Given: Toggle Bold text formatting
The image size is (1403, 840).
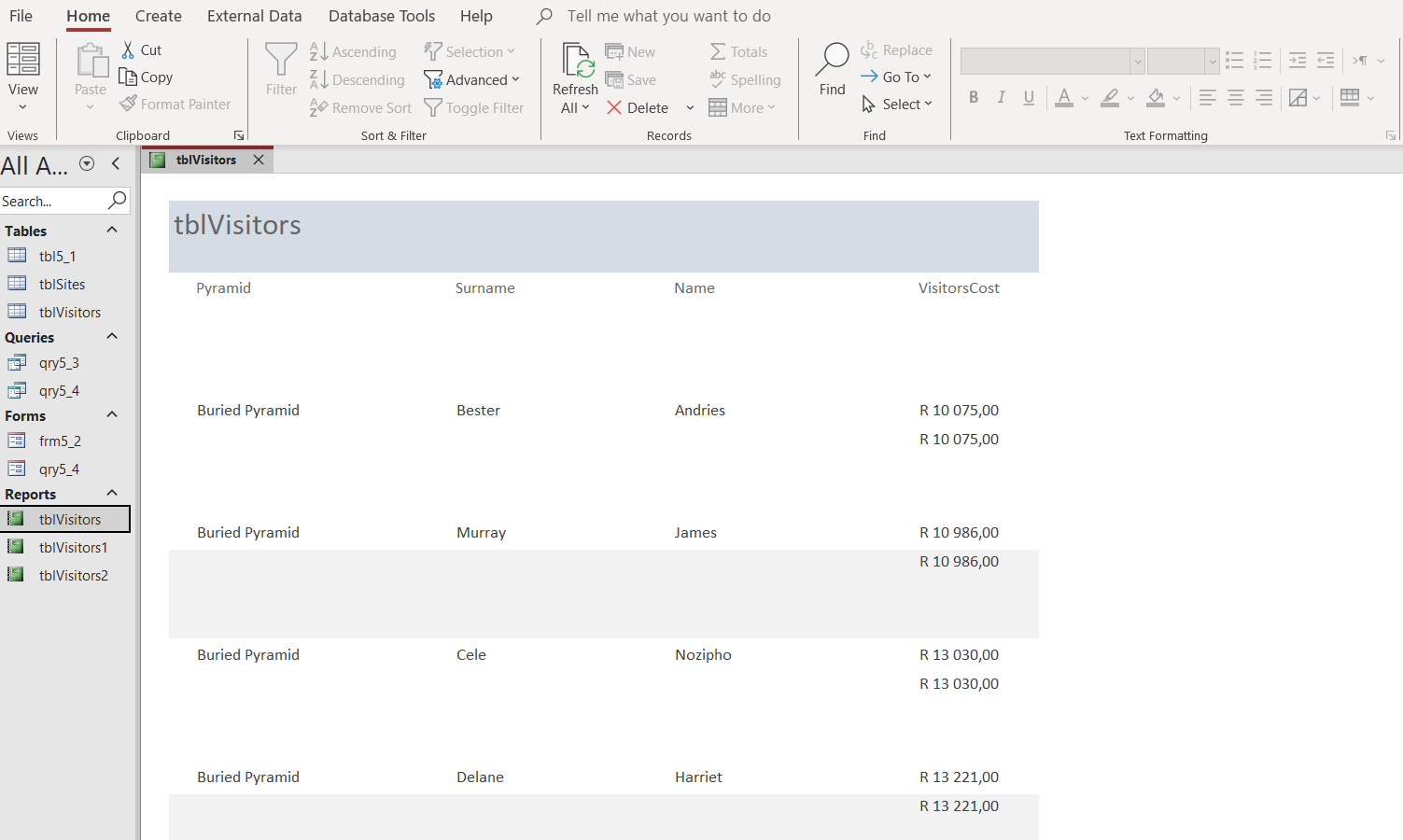Looking at the screenshot, I should (x=974, y=97).
